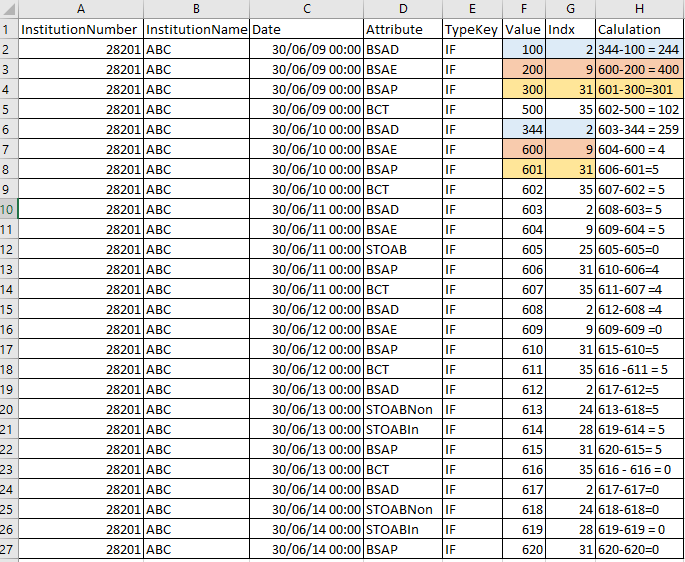Select blue cell with value 344
Image resolution: width=685 pixels, height=562 pixels.
pyautogui.click(x=524, y=129)
